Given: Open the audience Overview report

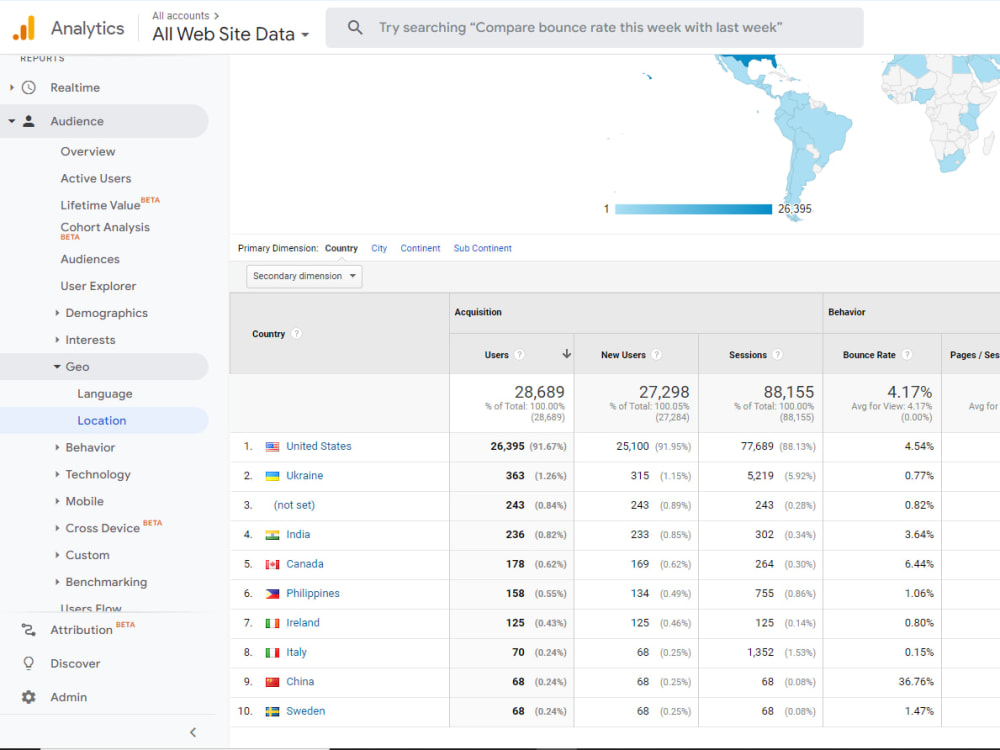Looking at the screenshot, I should click(88, 152).
